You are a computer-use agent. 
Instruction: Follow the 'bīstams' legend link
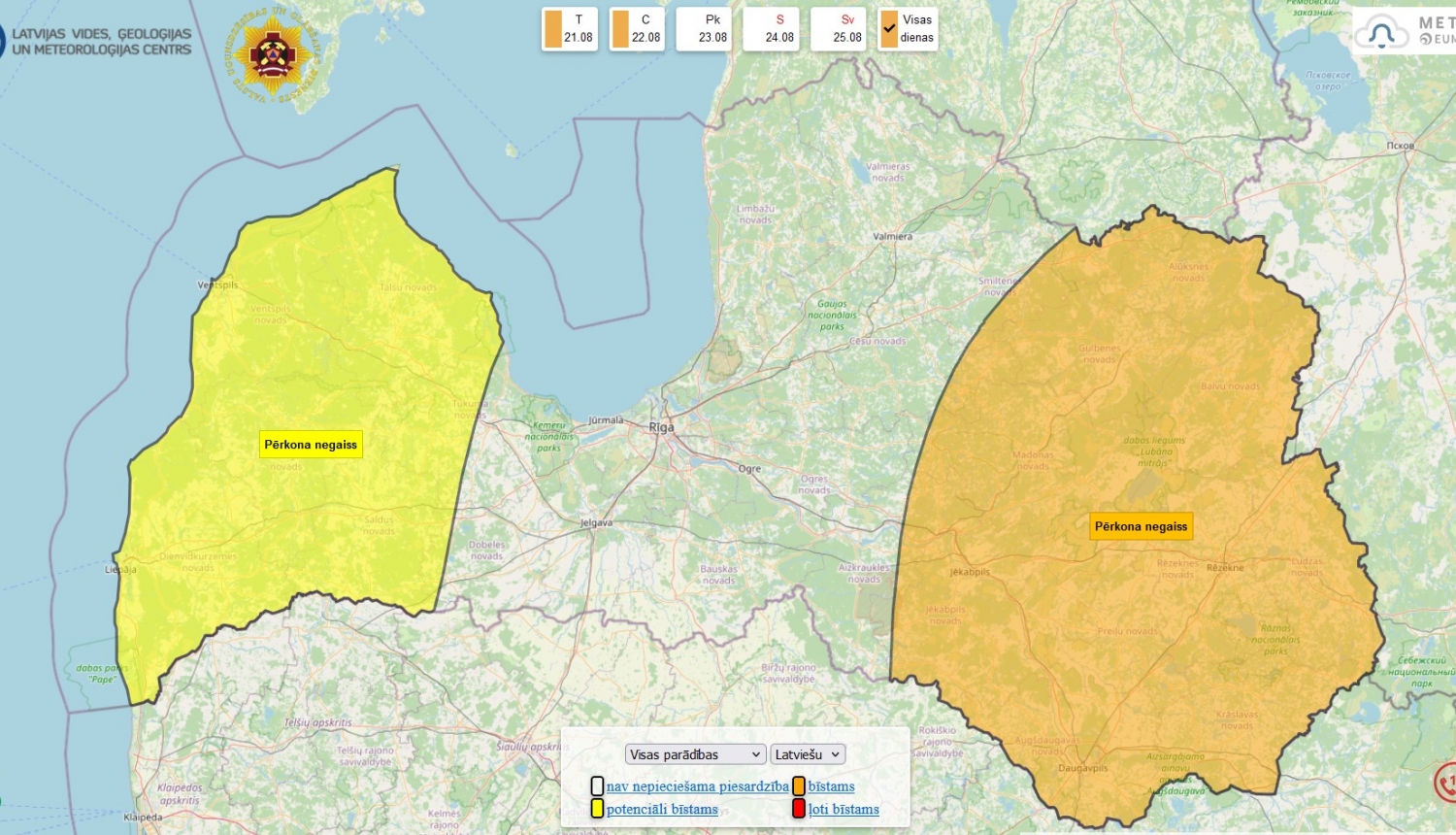click(x=831, y=786)
